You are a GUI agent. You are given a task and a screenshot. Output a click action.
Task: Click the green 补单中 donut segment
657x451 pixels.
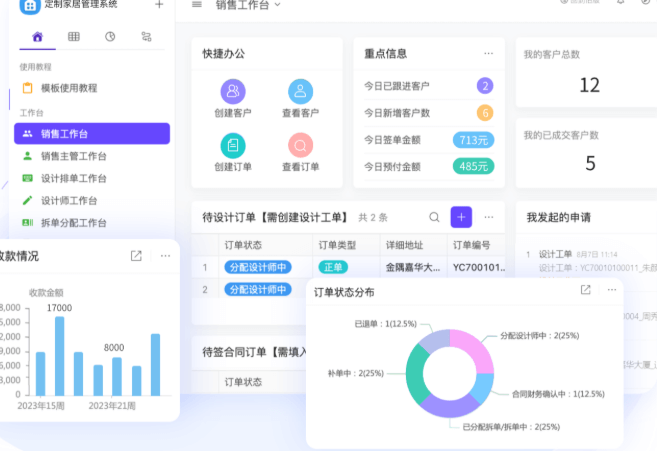[x=416, y=372]
